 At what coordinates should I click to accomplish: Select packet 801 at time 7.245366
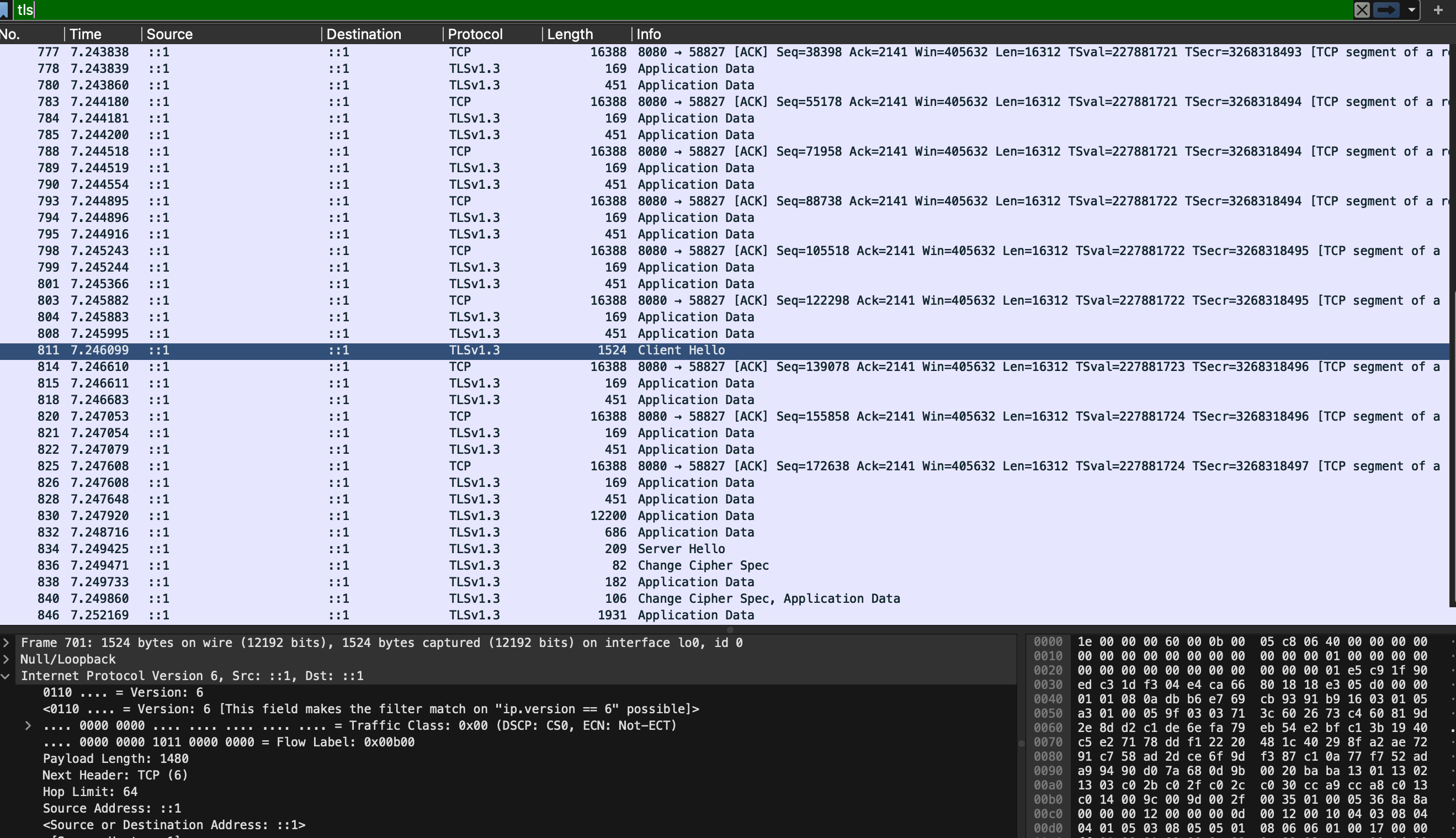click(x=725, y=284)
